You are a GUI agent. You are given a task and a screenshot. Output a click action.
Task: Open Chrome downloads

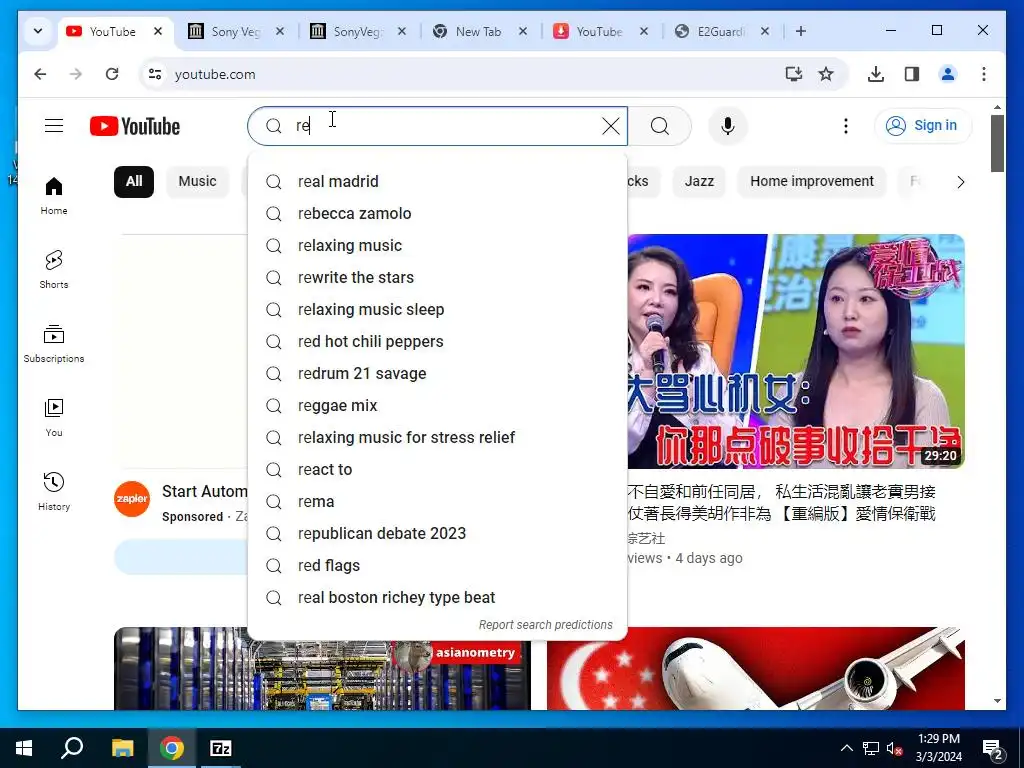tap(876, 74)
